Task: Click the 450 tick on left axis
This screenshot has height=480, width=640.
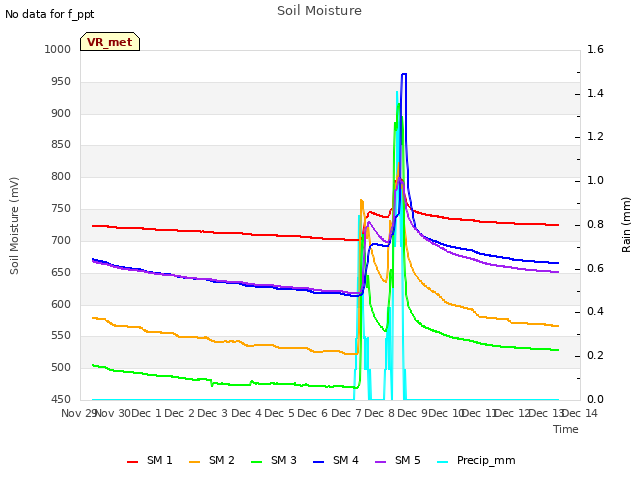Action: click(61, 399)
